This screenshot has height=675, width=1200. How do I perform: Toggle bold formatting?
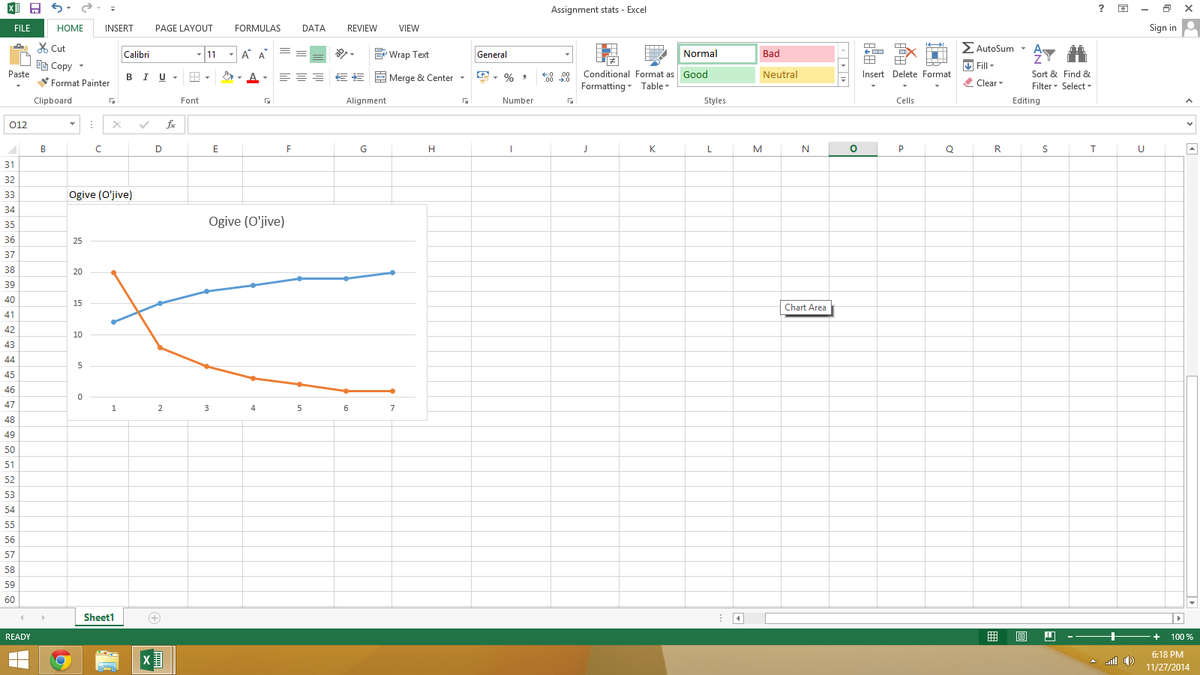click(130, 77)
